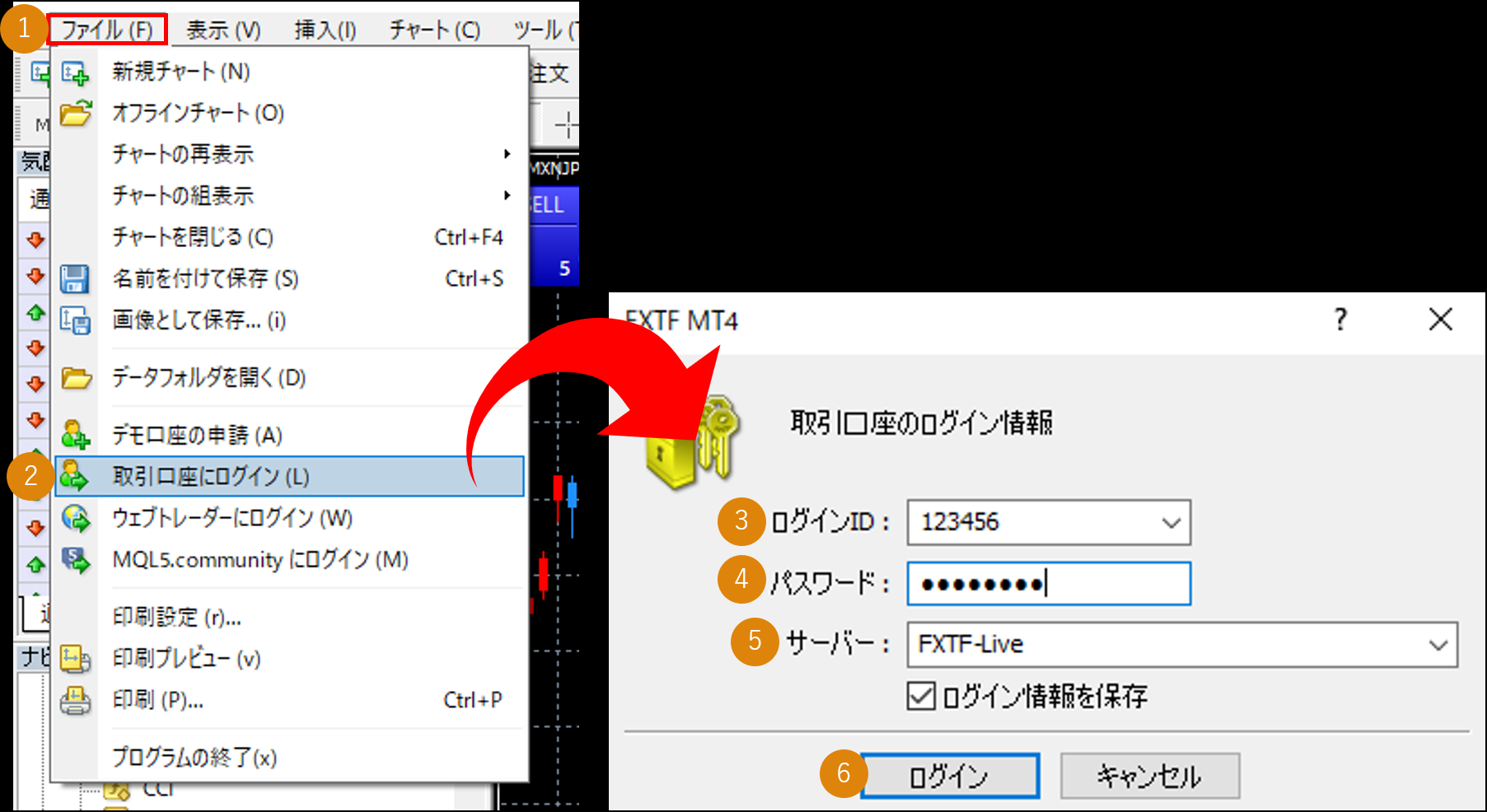Click the パスワード input field
The height and width of the screenshot is (812, 1487).
tap(1049, 584)
